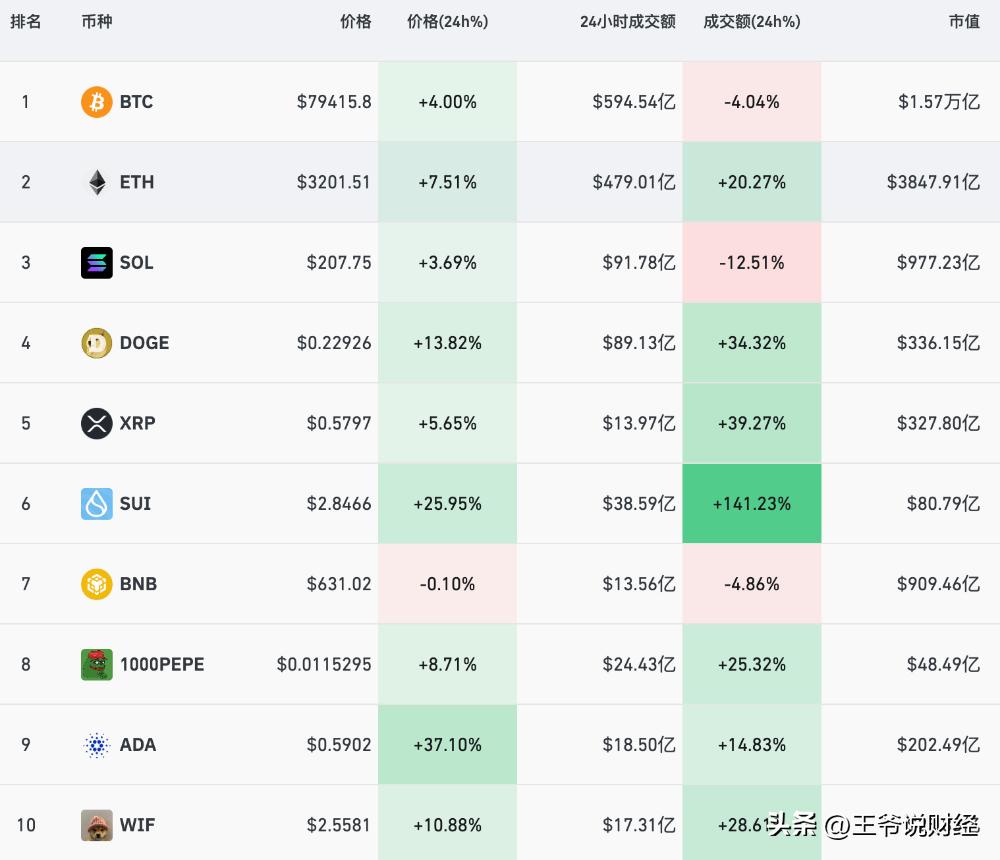Select SUI price $2.8466
Image resolution: width=1000 pixels, height=860 pixels.
coord(339,504)
